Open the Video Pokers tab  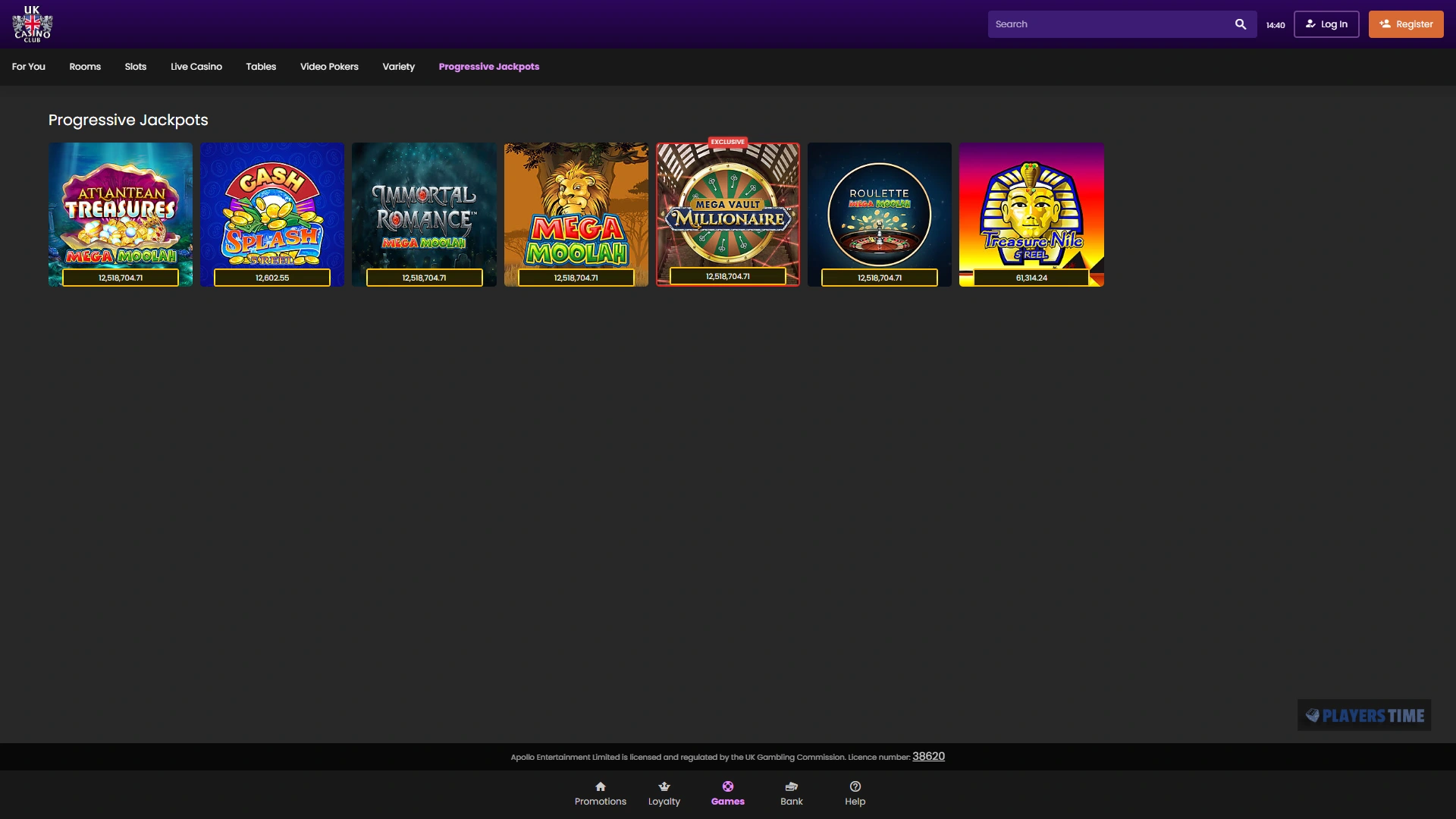pos(329,67)
